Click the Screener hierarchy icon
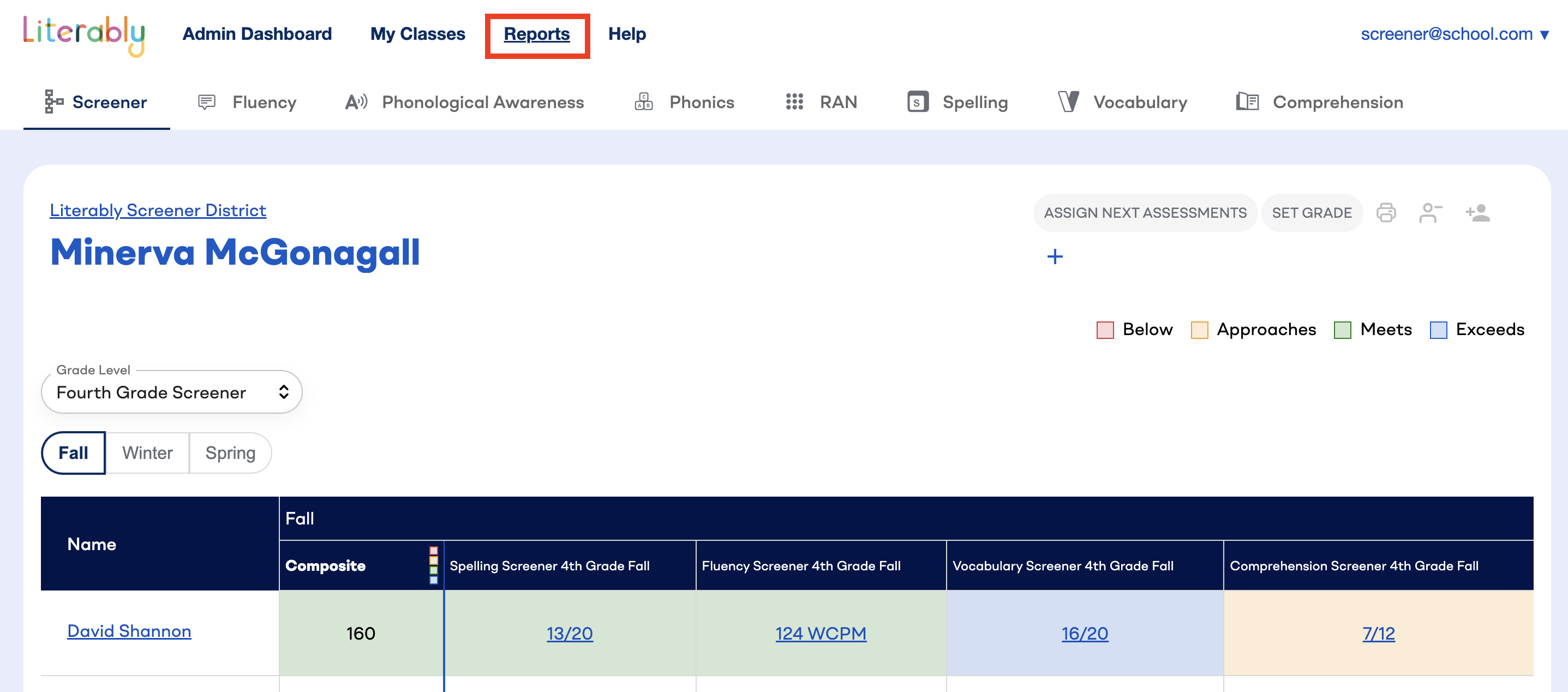 click(53, 102)
